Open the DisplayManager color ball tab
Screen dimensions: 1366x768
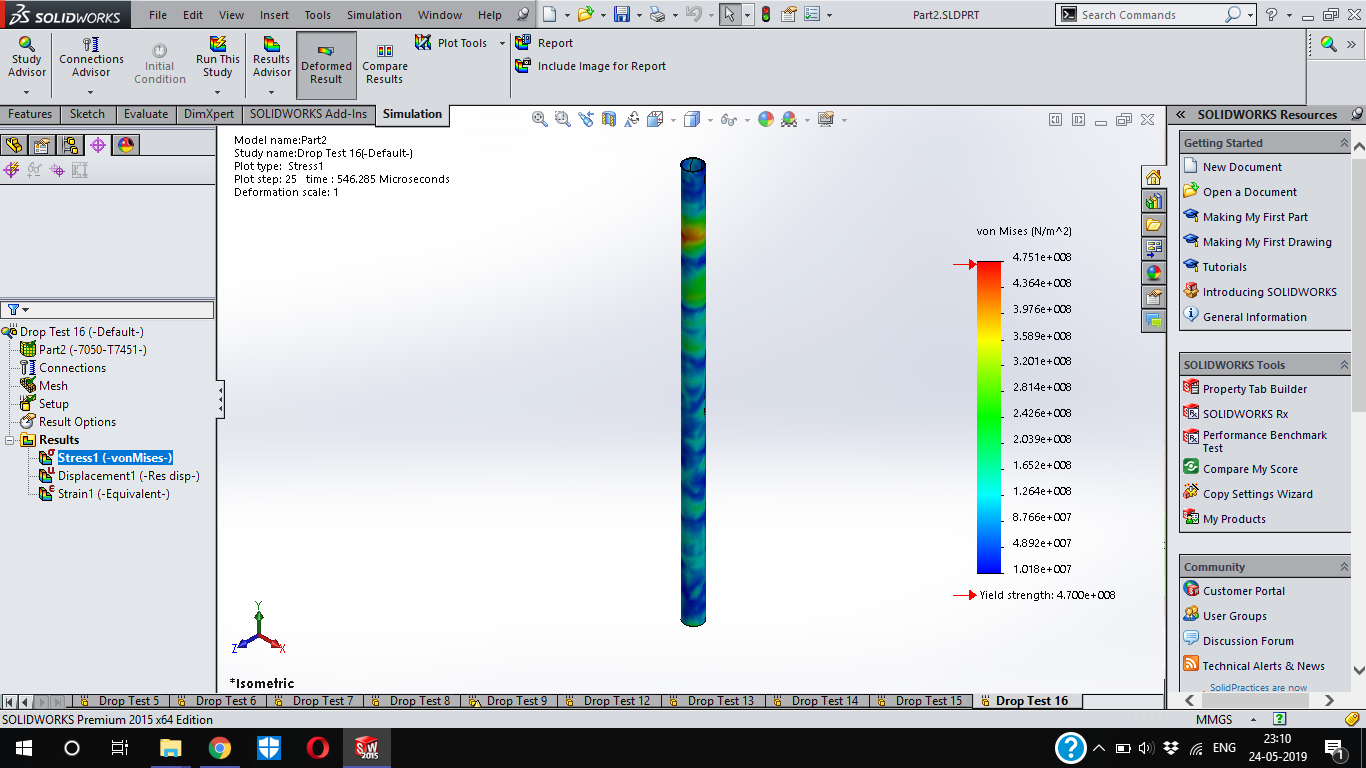tap(125, 145)
